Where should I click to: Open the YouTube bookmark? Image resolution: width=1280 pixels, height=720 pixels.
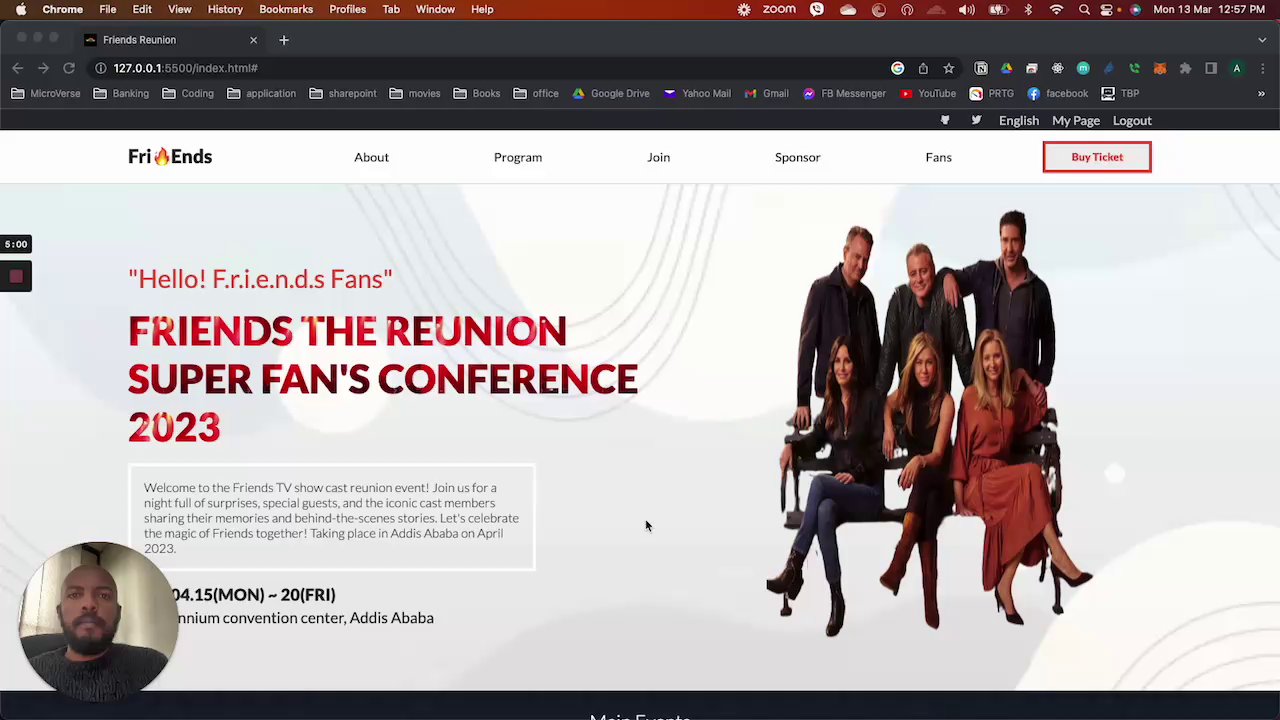928,93
